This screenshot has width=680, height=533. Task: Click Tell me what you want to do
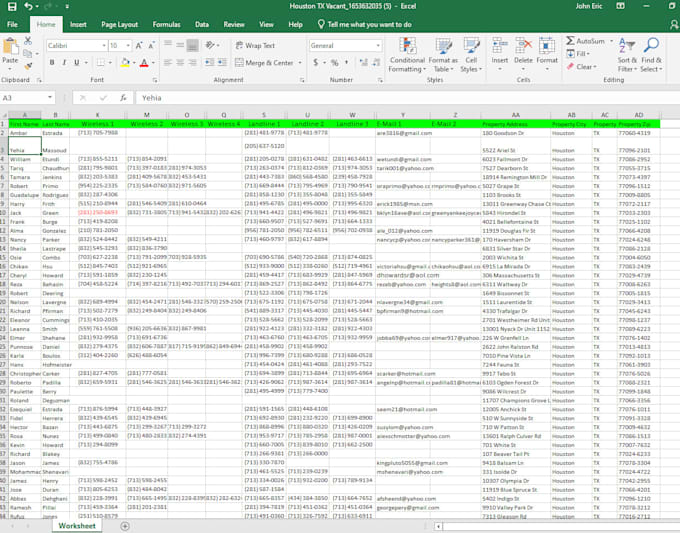[364, 24]
